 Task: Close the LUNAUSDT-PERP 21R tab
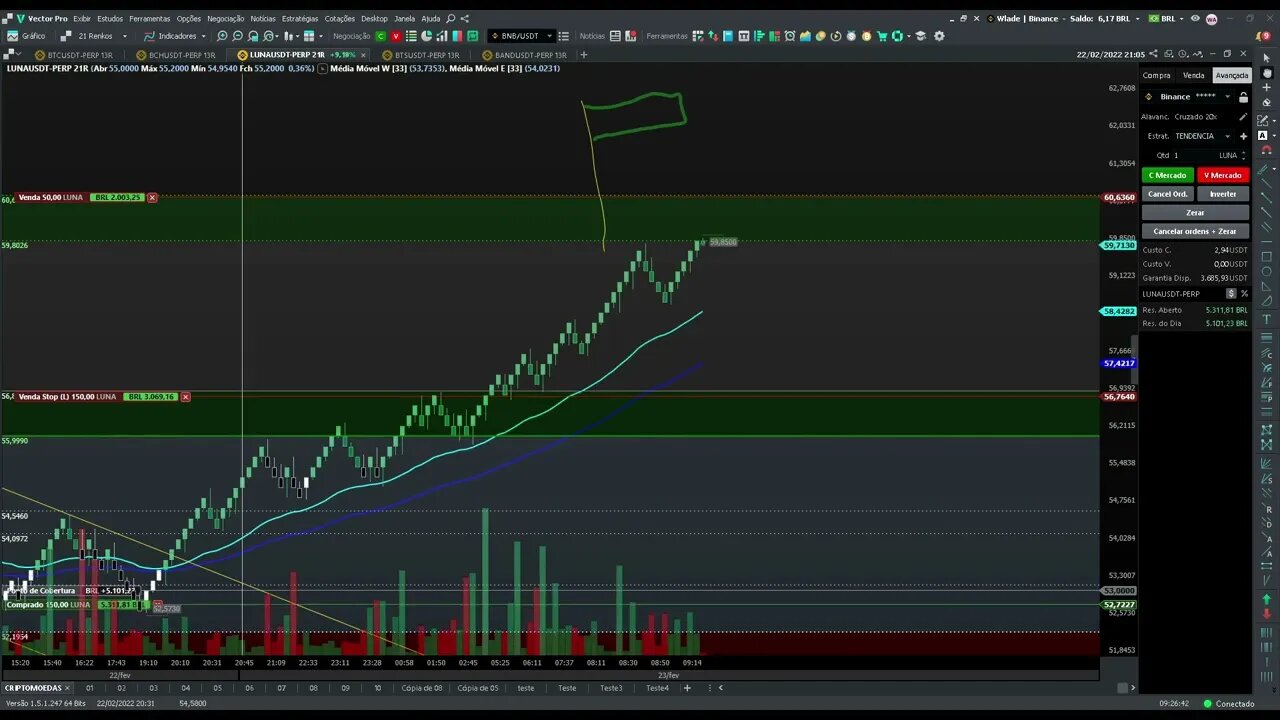click(363, 55)
